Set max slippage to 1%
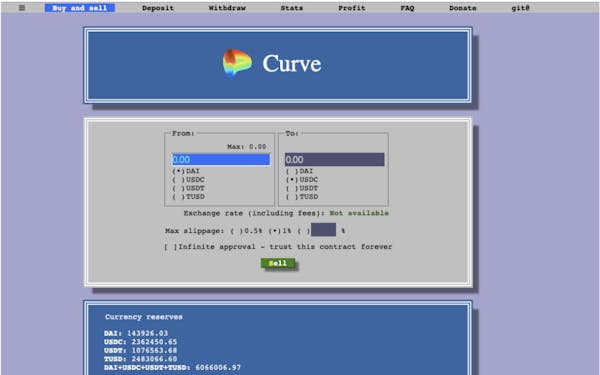 (x=280, y=231)
